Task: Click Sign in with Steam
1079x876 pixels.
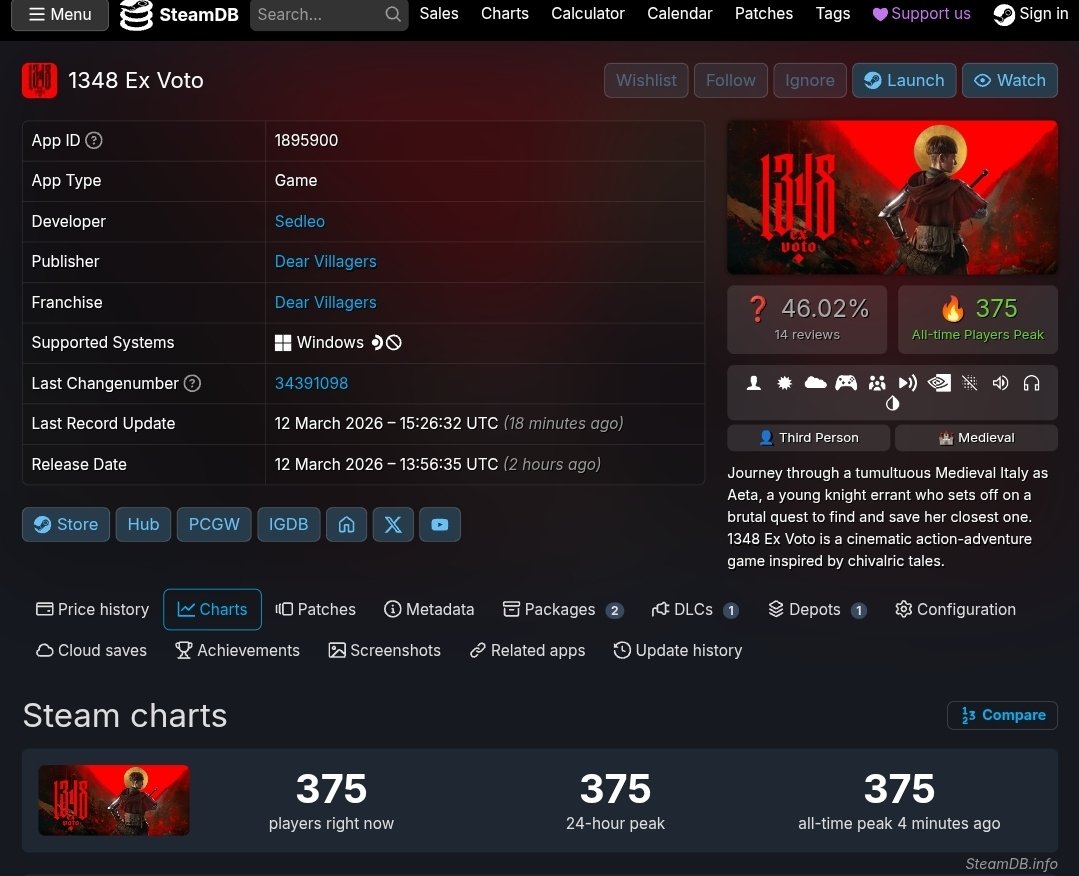Action: tap(1031, 14)
